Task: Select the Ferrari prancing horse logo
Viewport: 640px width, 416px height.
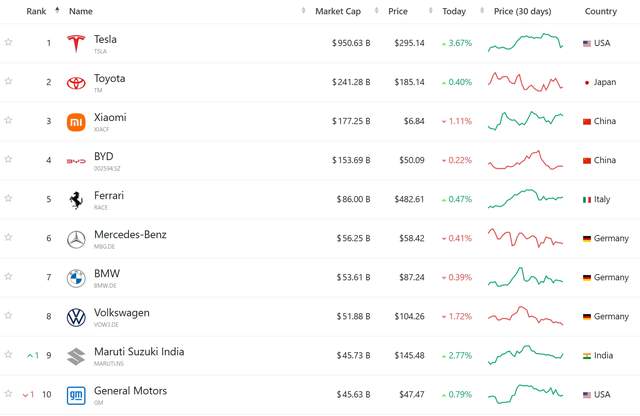Action: pos(76,200)
